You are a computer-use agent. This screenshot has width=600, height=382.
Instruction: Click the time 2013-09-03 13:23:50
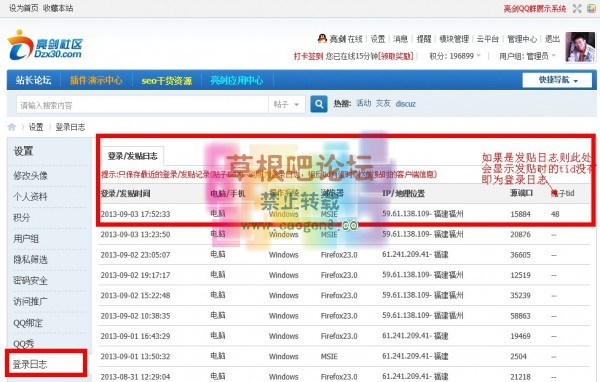pyautogui.click(x=135, y=234)
